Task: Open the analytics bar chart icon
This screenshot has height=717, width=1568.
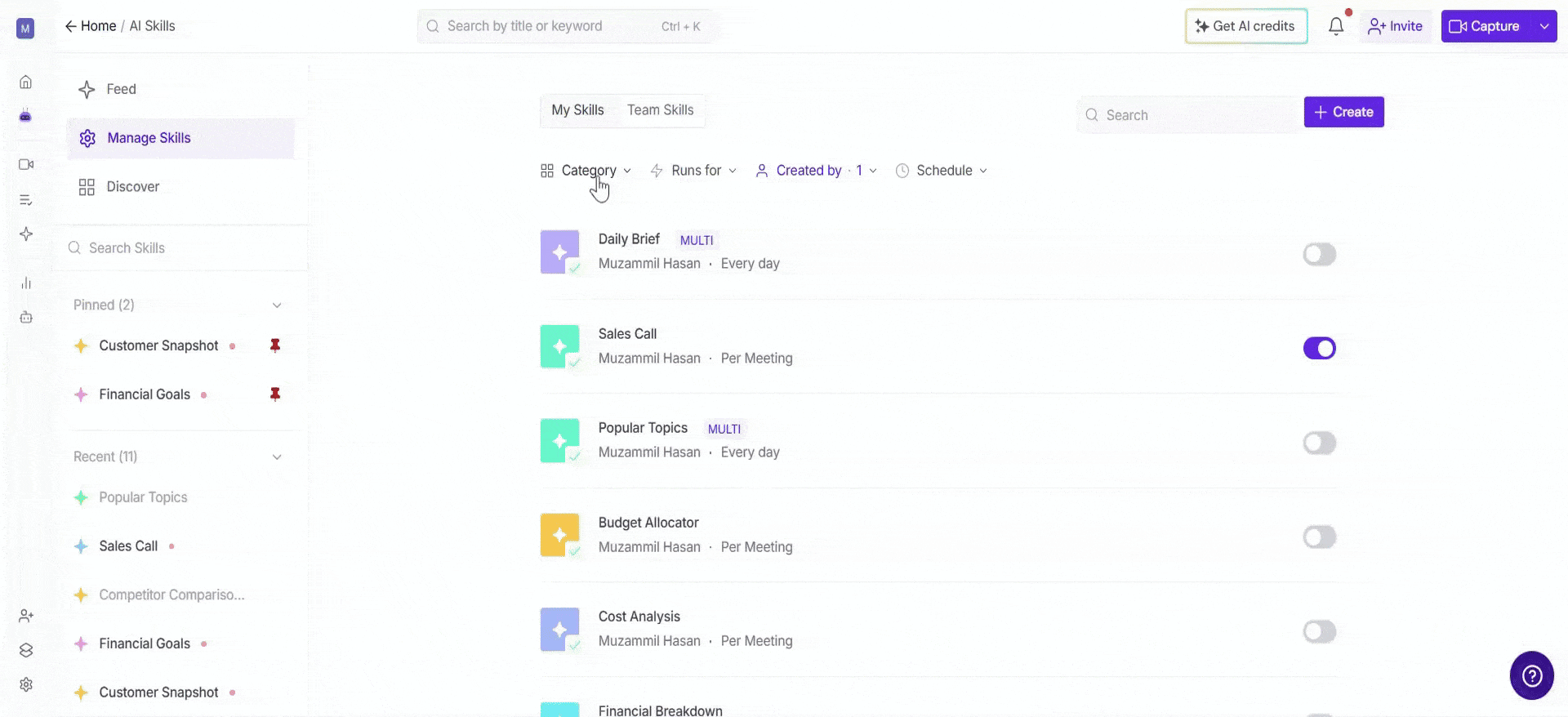Action: pyautogui.click(x=26, y=283)
